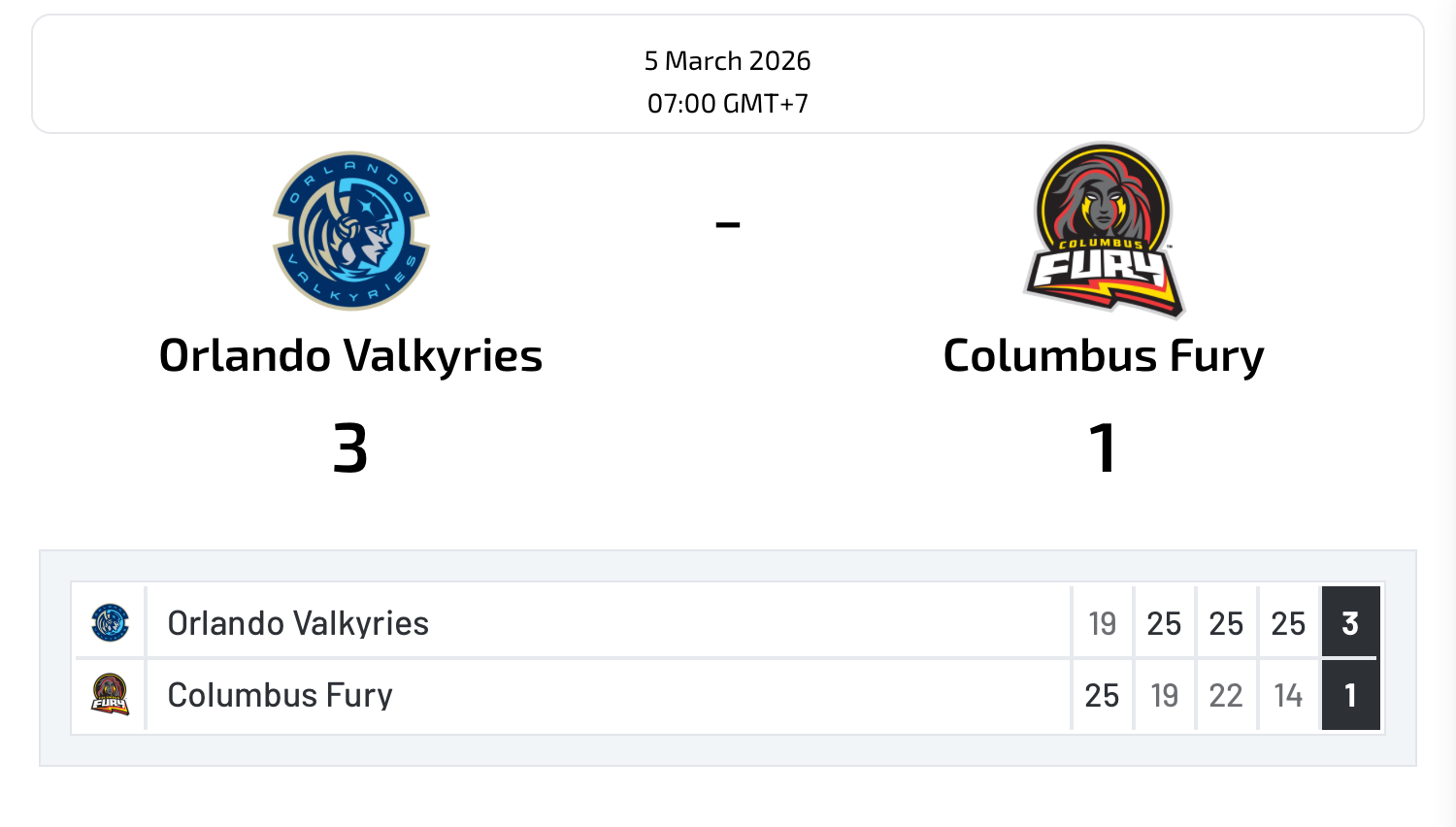Image resolution: width=1456 pixels, height=827 pixels.
Task: Click the match time 07:00 GMT+7
Action: 727,103
